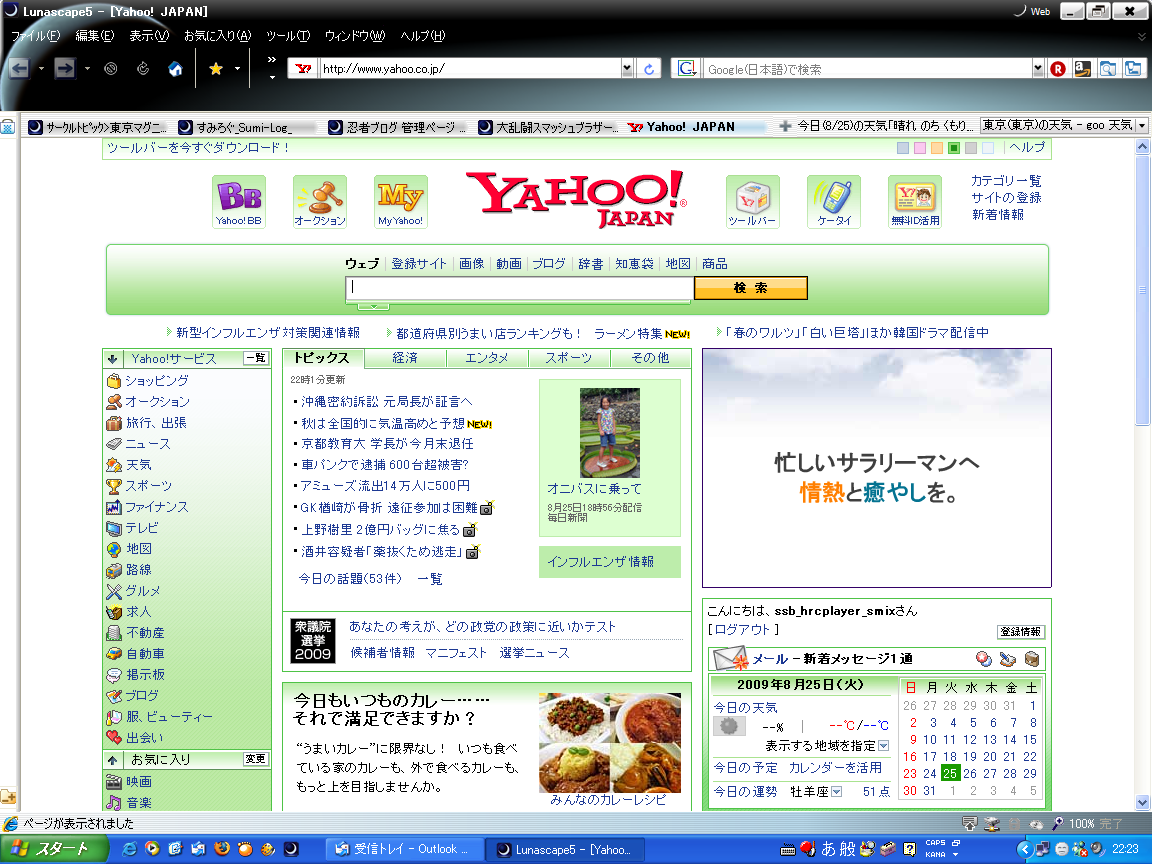
Task: Expand the toolbar overflow chevron
Action: point(272,60)
